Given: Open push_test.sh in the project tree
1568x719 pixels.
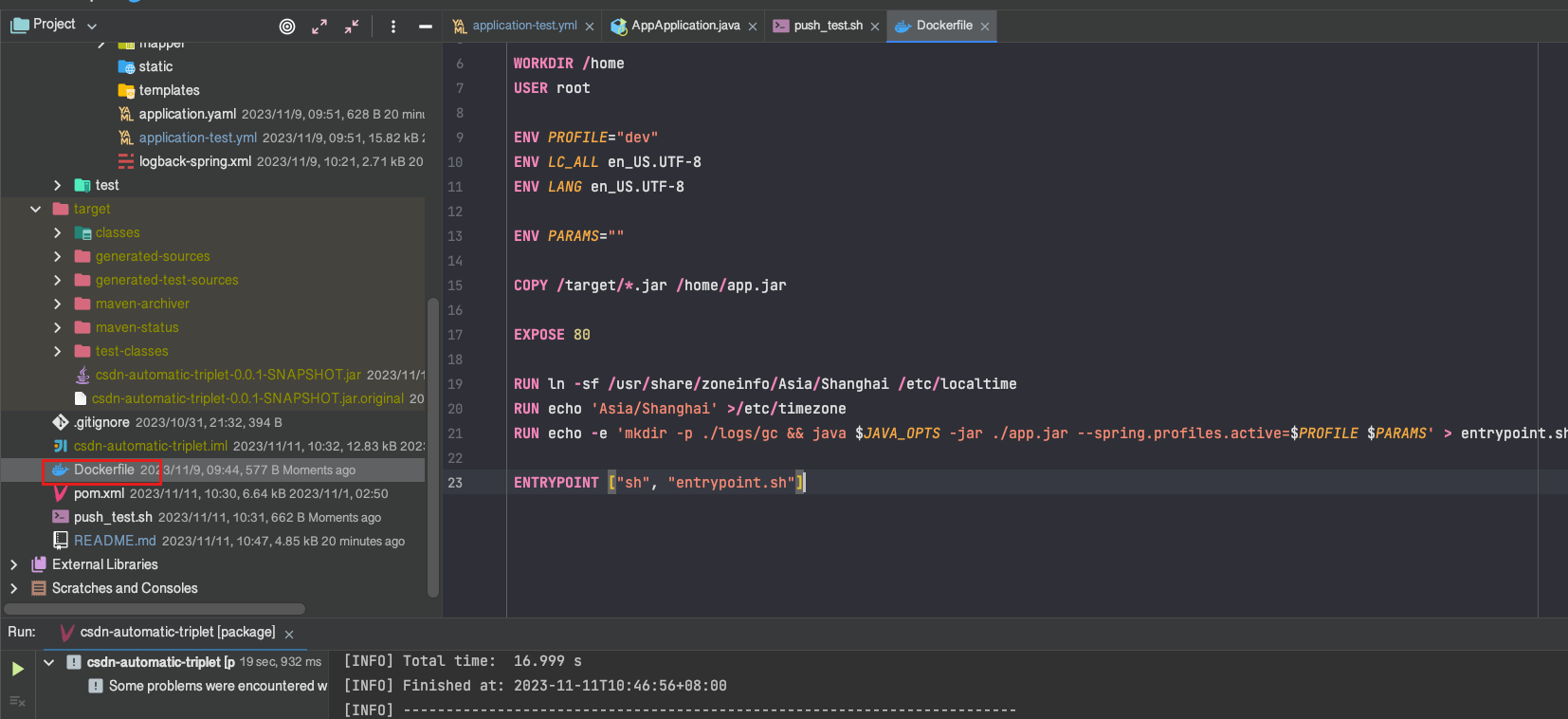Looking at the screenshot, I should click(113, 517).
